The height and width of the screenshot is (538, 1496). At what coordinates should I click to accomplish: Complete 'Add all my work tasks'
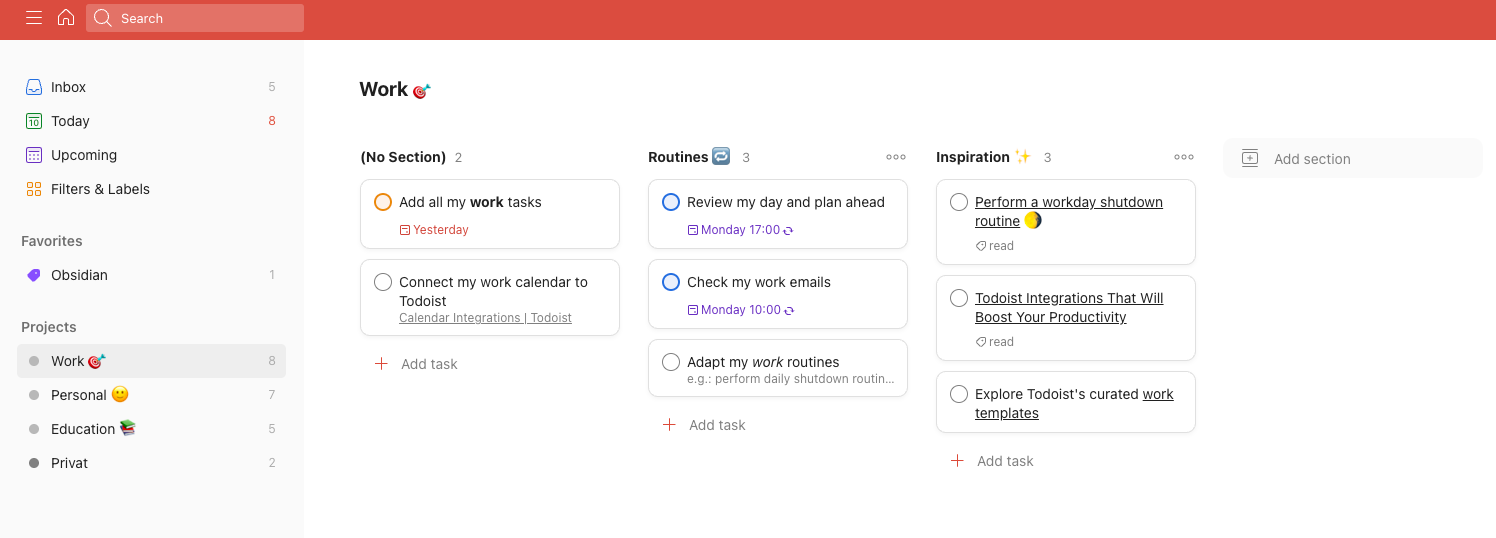click(383, 202)
